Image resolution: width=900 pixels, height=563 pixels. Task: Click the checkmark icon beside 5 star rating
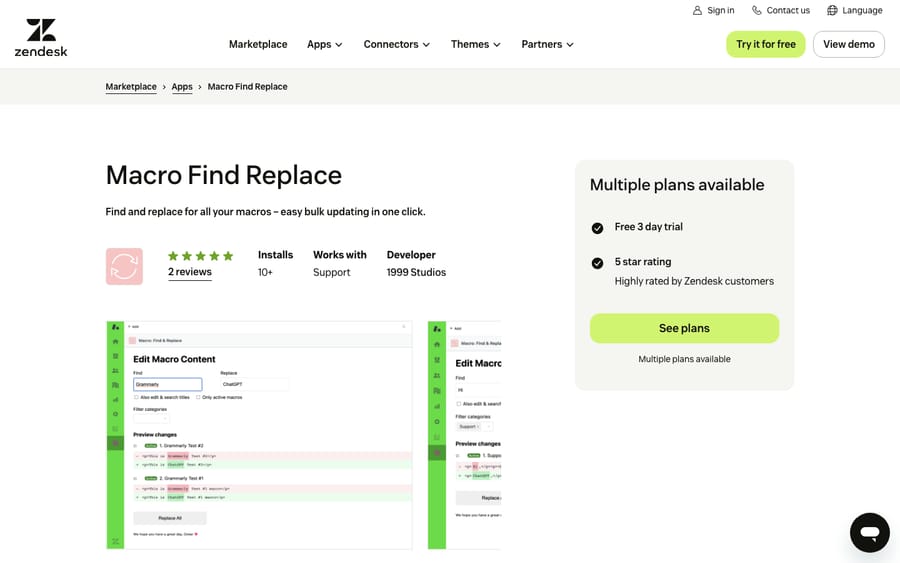(597, 263)
